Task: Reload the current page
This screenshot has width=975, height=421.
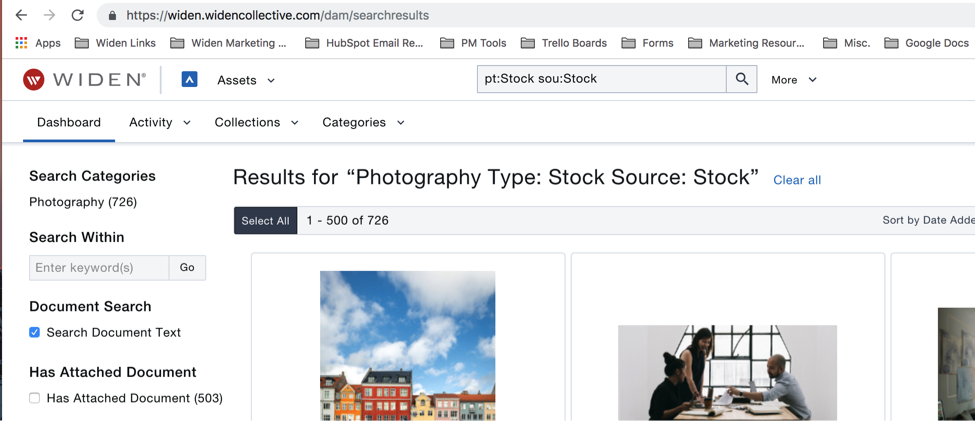Action: [77, 15]
